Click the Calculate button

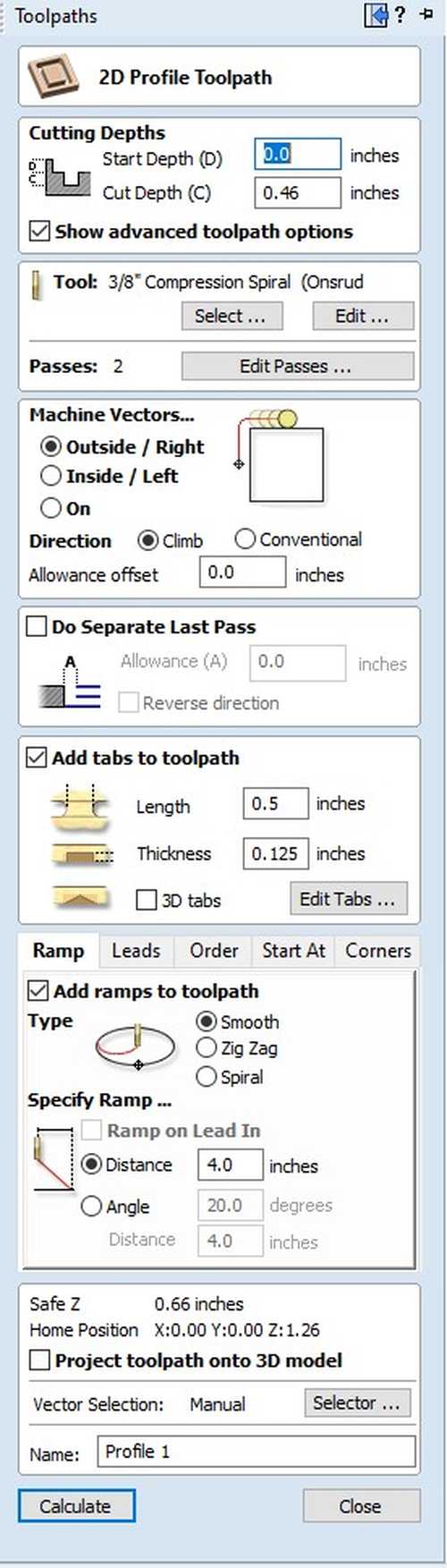(77, 1506)
